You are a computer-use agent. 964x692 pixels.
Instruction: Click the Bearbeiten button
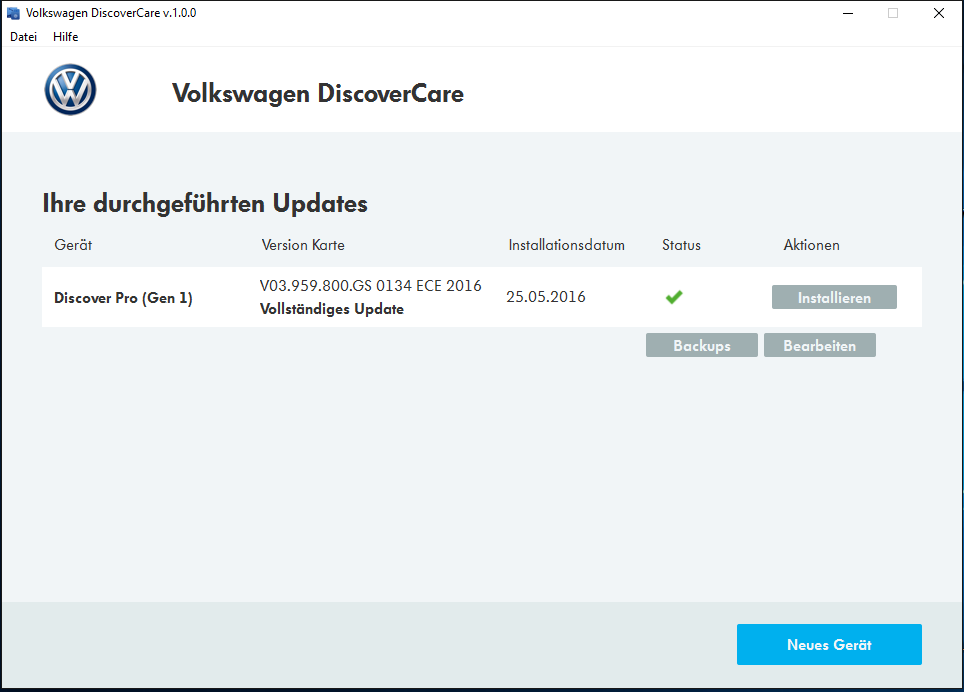tap(819, 346)
